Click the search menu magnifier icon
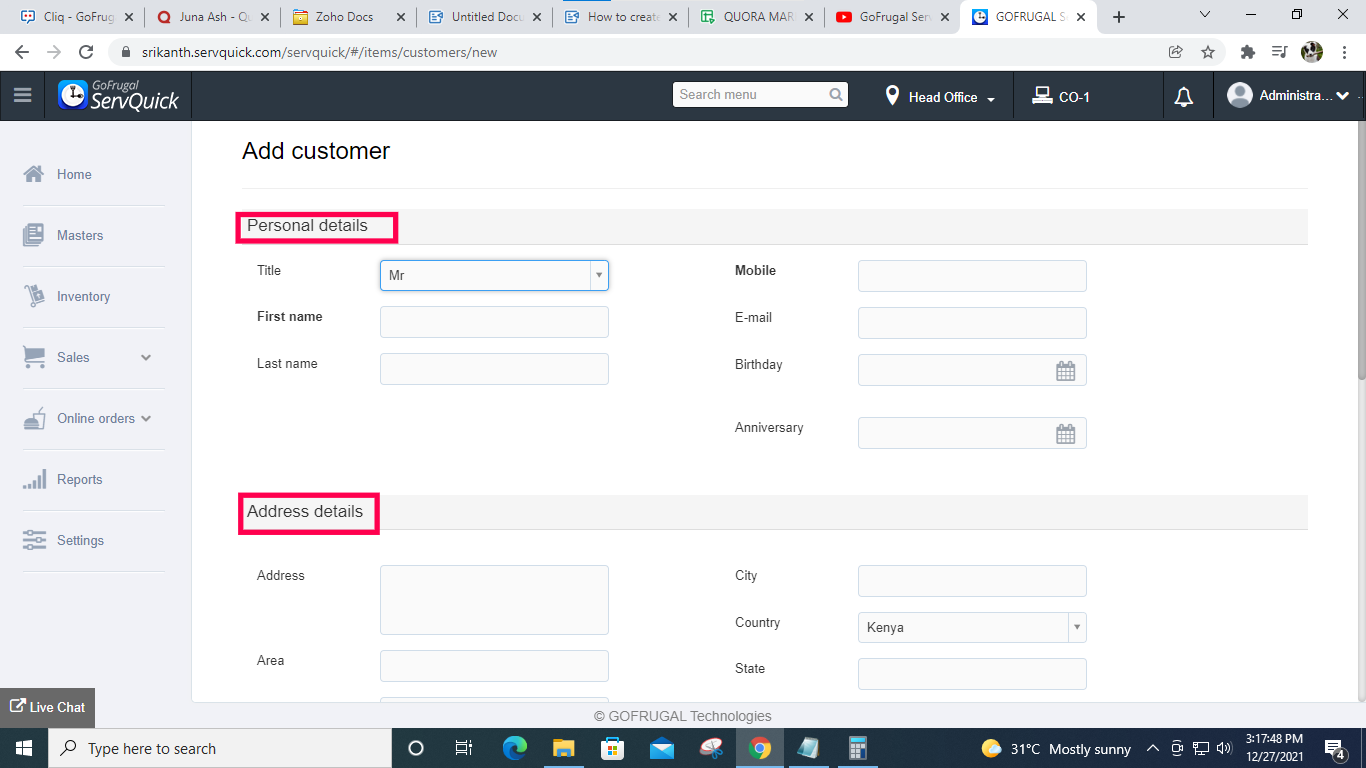This screenshot has height=768, width=1366. pyautogui.click(x=836, y=95)
